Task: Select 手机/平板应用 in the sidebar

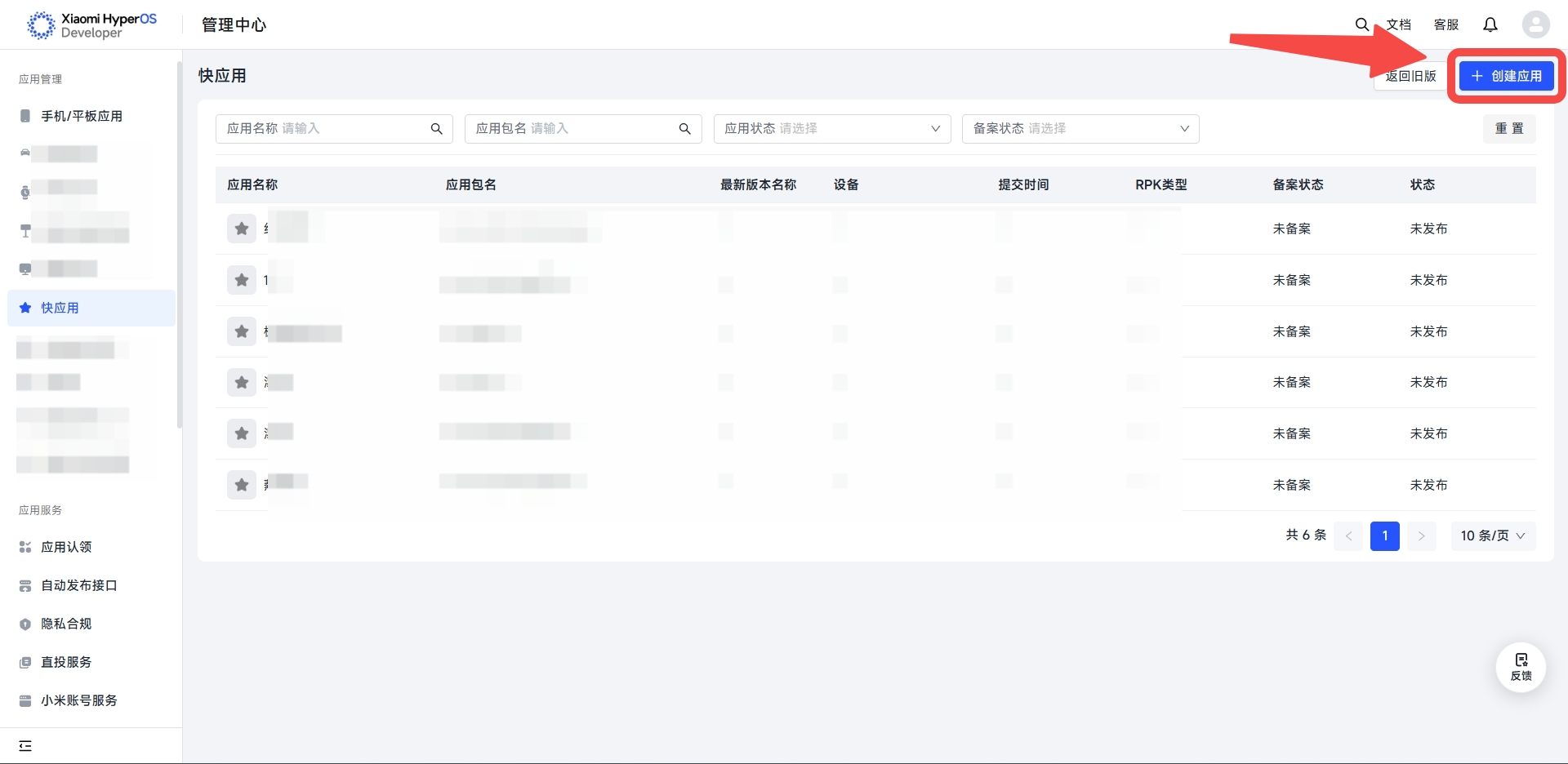Action: click(x=82, y=116)
